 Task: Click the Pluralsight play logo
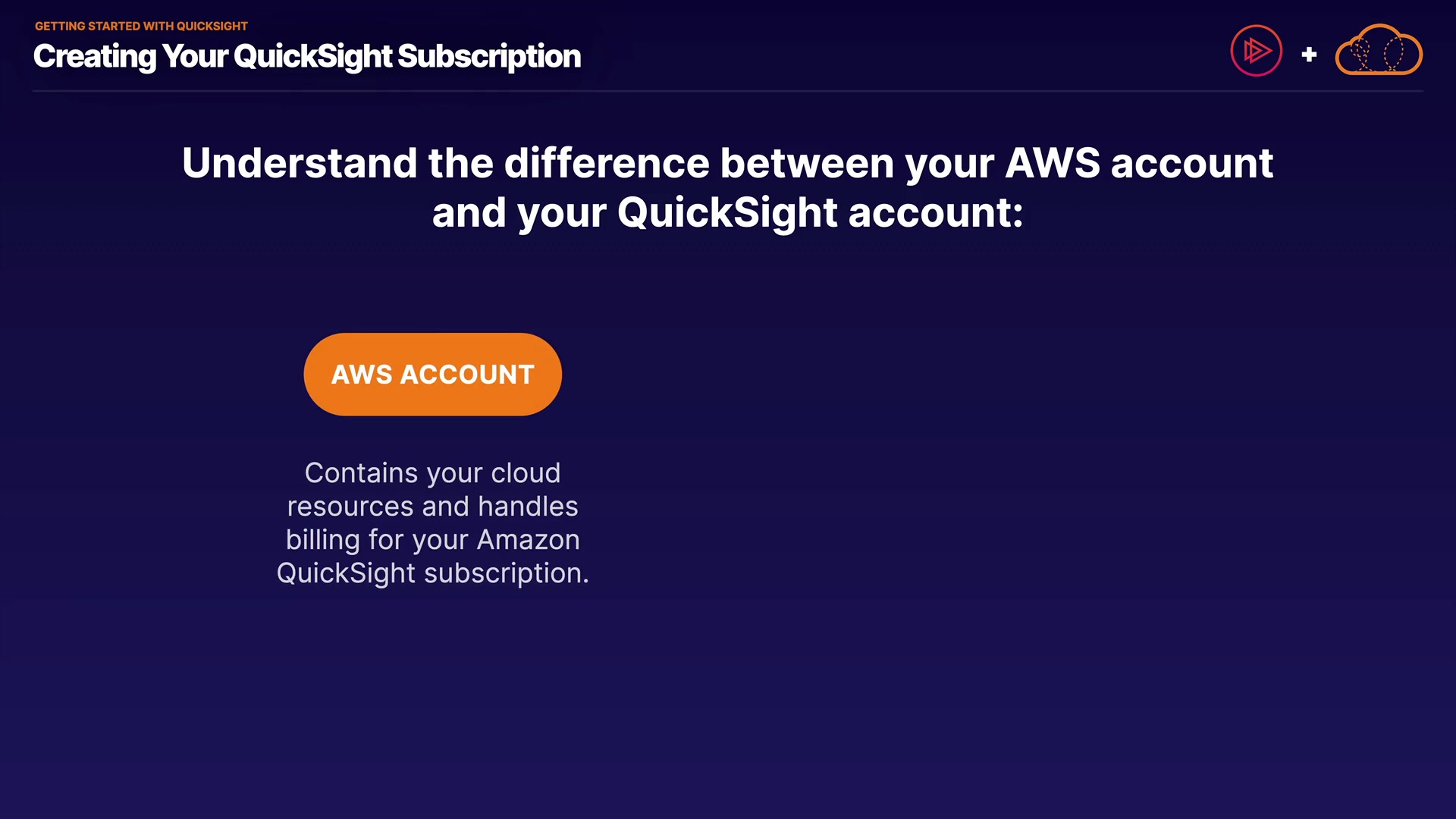click(x=1256, y=51)
